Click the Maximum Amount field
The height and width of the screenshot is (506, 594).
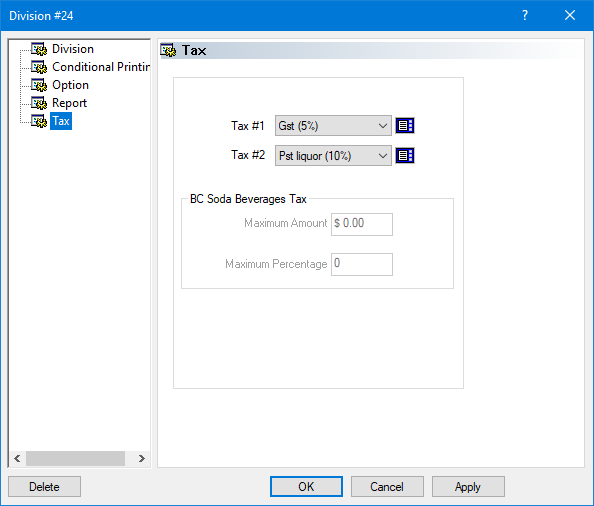[362, 224]
